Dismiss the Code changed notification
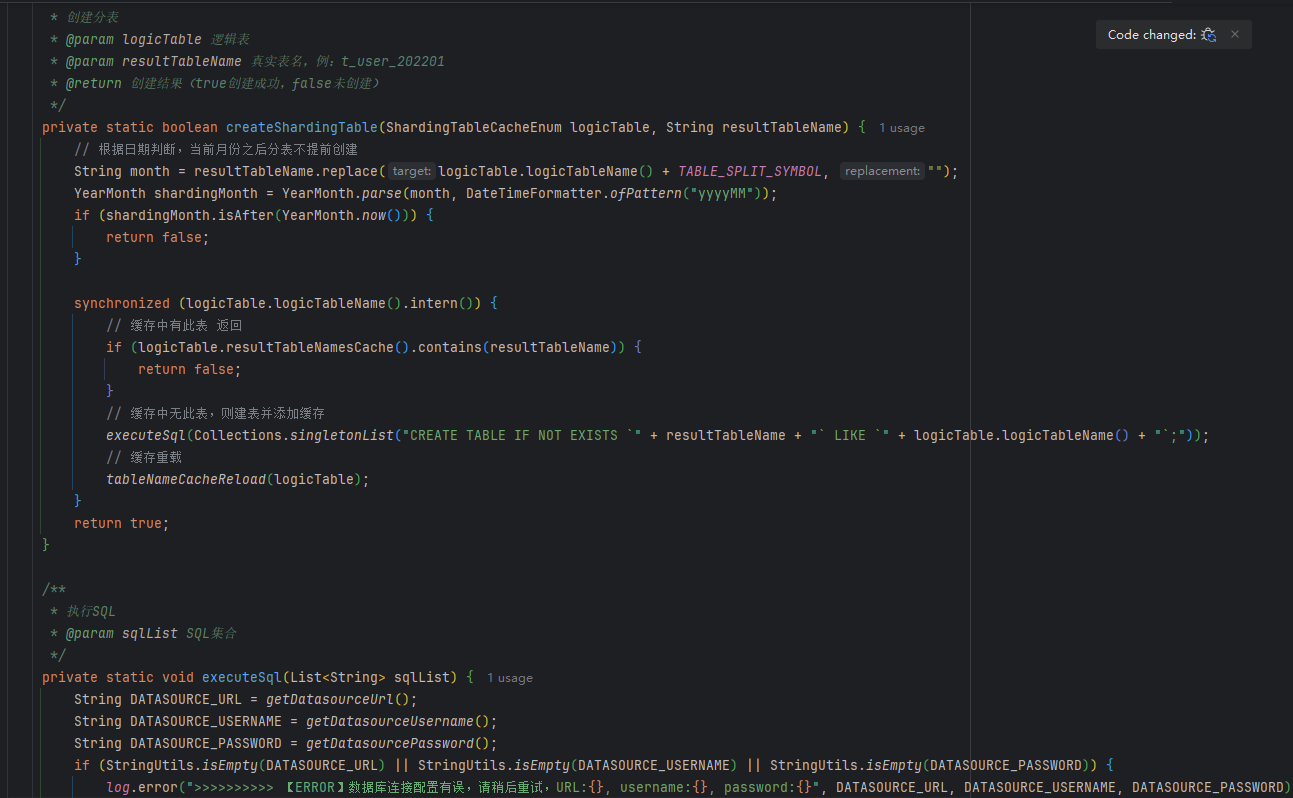Image resolution: width=1293 pixels, height=798 pixels. (x=1235, y=34)
